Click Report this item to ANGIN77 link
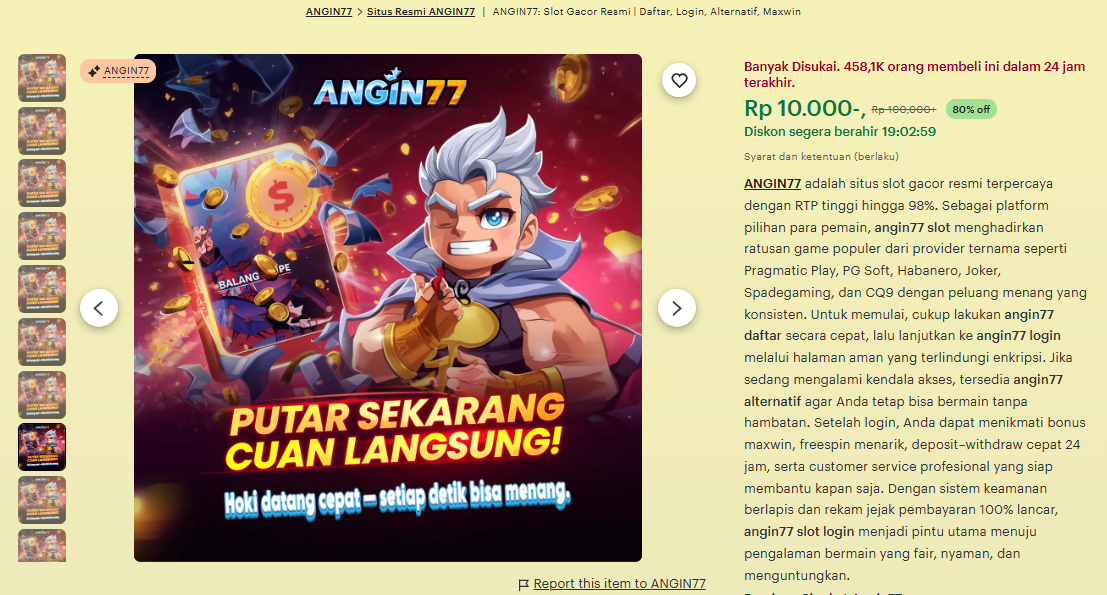 click(x=619, y=584)
